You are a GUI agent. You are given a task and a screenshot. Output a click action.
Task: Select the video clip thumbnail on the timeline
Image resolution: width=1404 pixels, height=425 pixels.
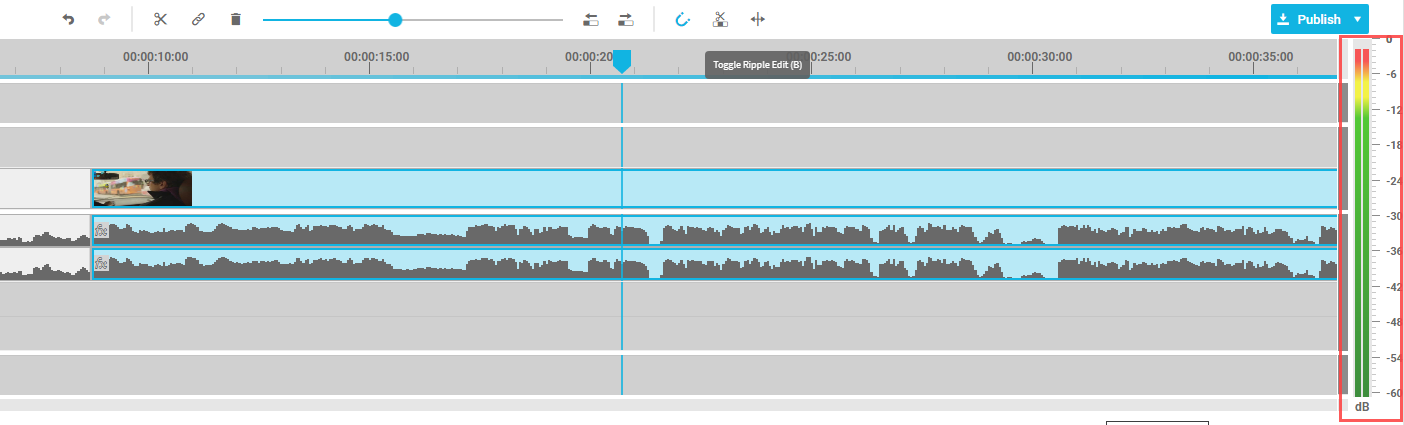[x=142, y=188]
